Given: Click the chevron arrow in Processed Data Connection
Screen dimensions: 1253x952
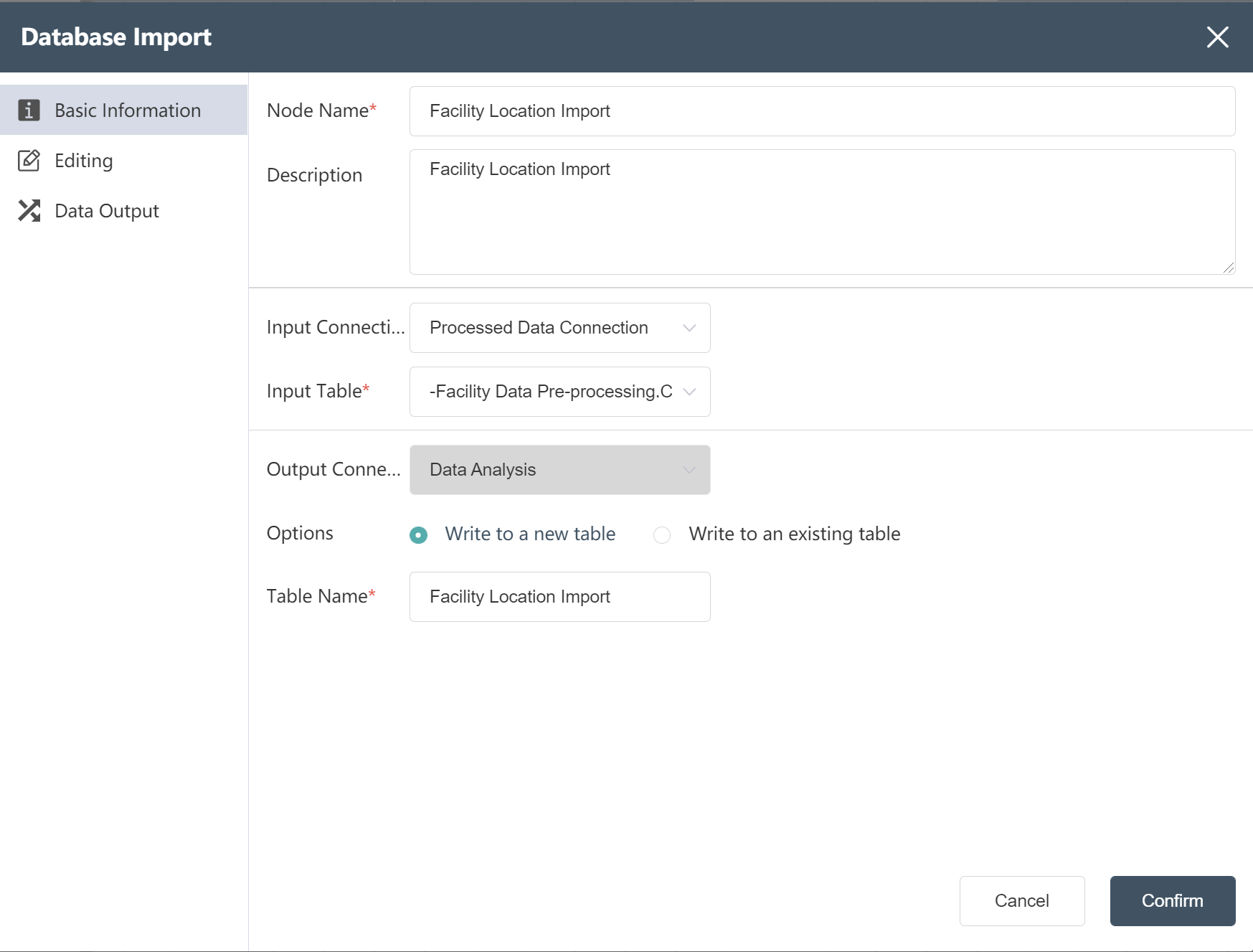Looking at the screenshot, I should 689,328.
